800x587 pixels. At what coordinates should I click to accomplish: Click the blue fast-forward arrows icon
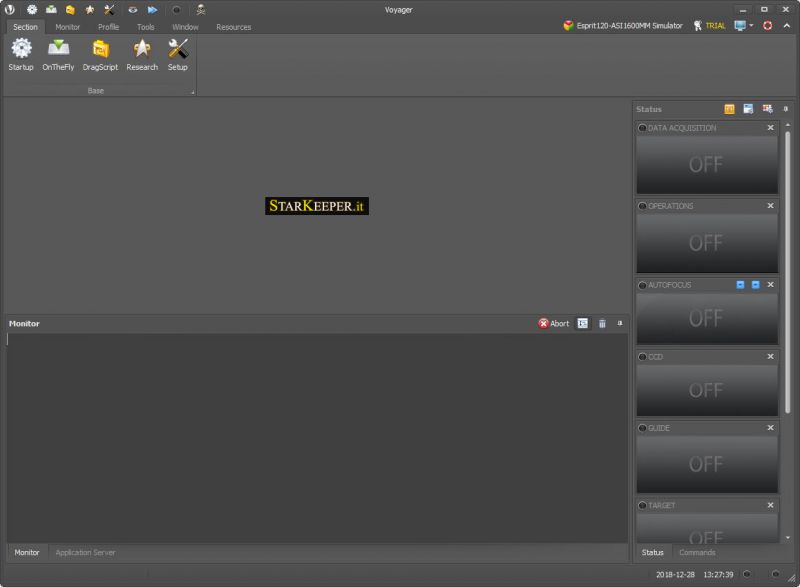(153, 9)
